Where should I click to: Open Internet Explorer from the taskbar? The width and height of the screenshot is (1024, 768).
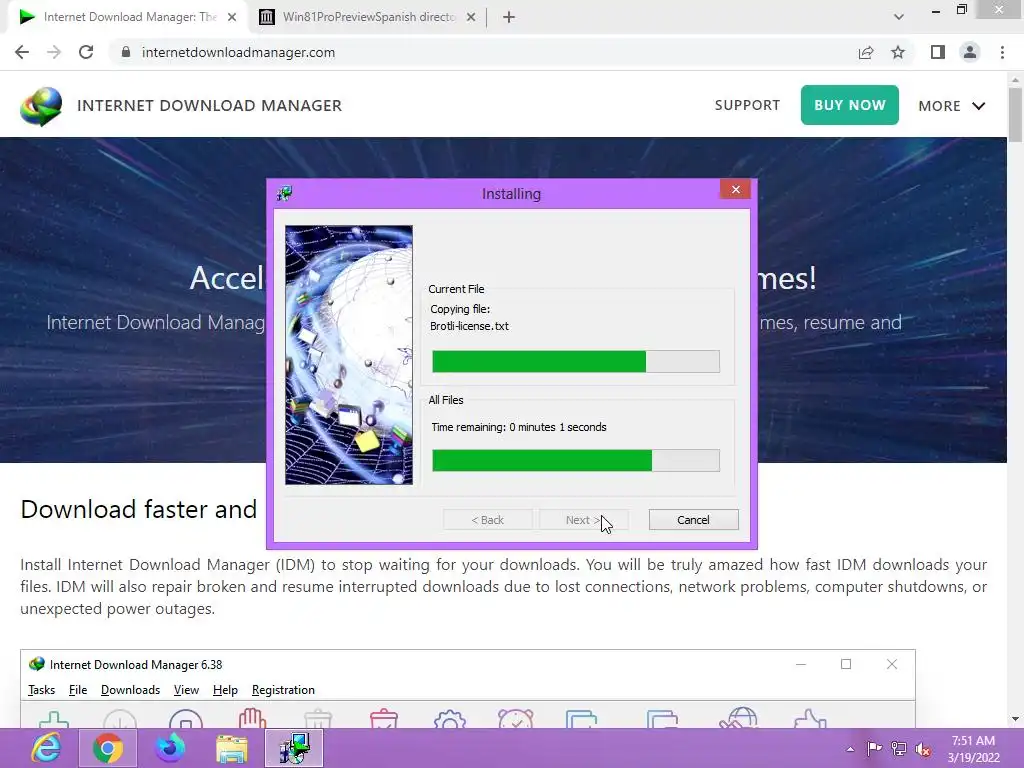[46, 748]
